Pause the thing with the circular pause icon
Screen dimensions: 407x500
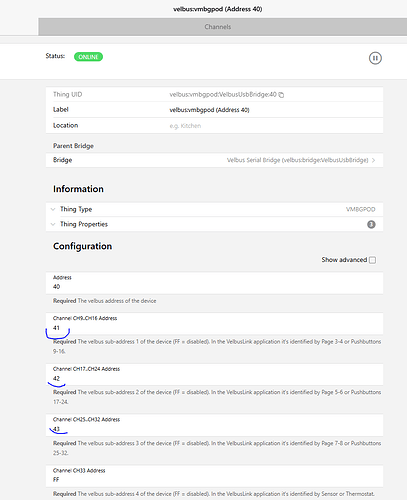(x=375, y=58)
